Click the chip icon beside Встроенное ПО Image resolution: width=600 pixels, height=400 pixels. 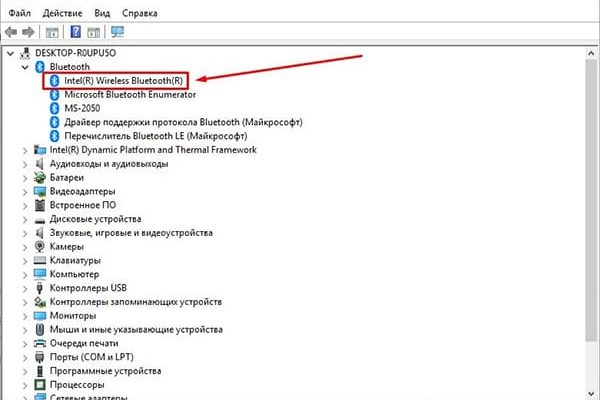coord(40,205)
